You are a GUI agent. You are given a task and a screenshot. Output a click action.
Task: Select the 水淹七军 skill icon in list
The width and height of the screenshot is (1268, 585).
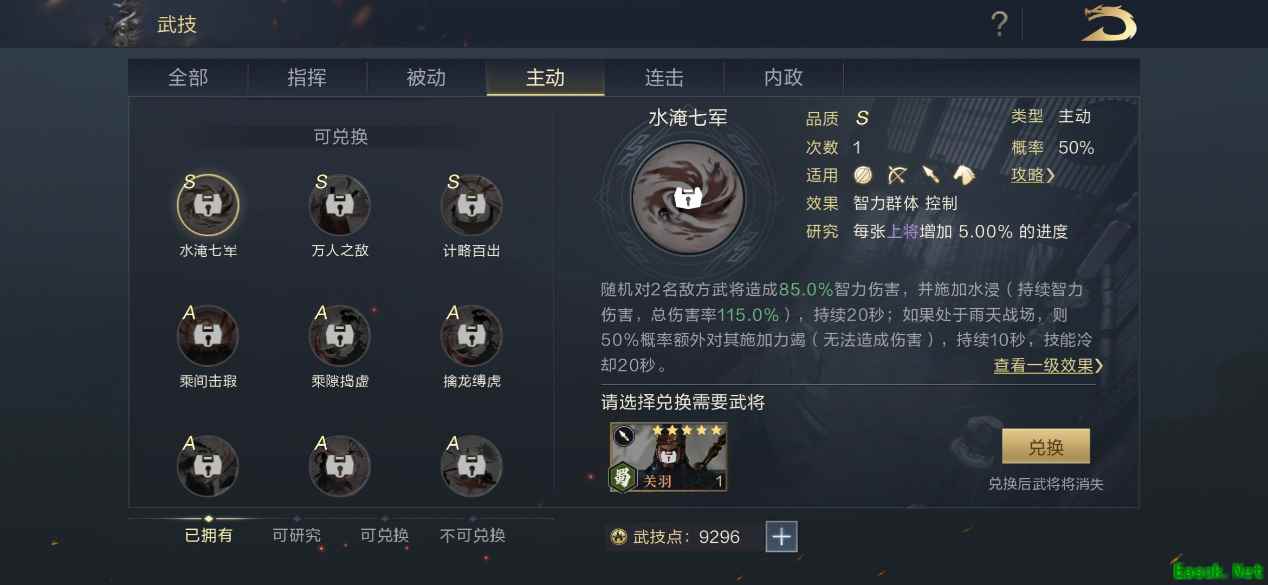click(208, 204)
